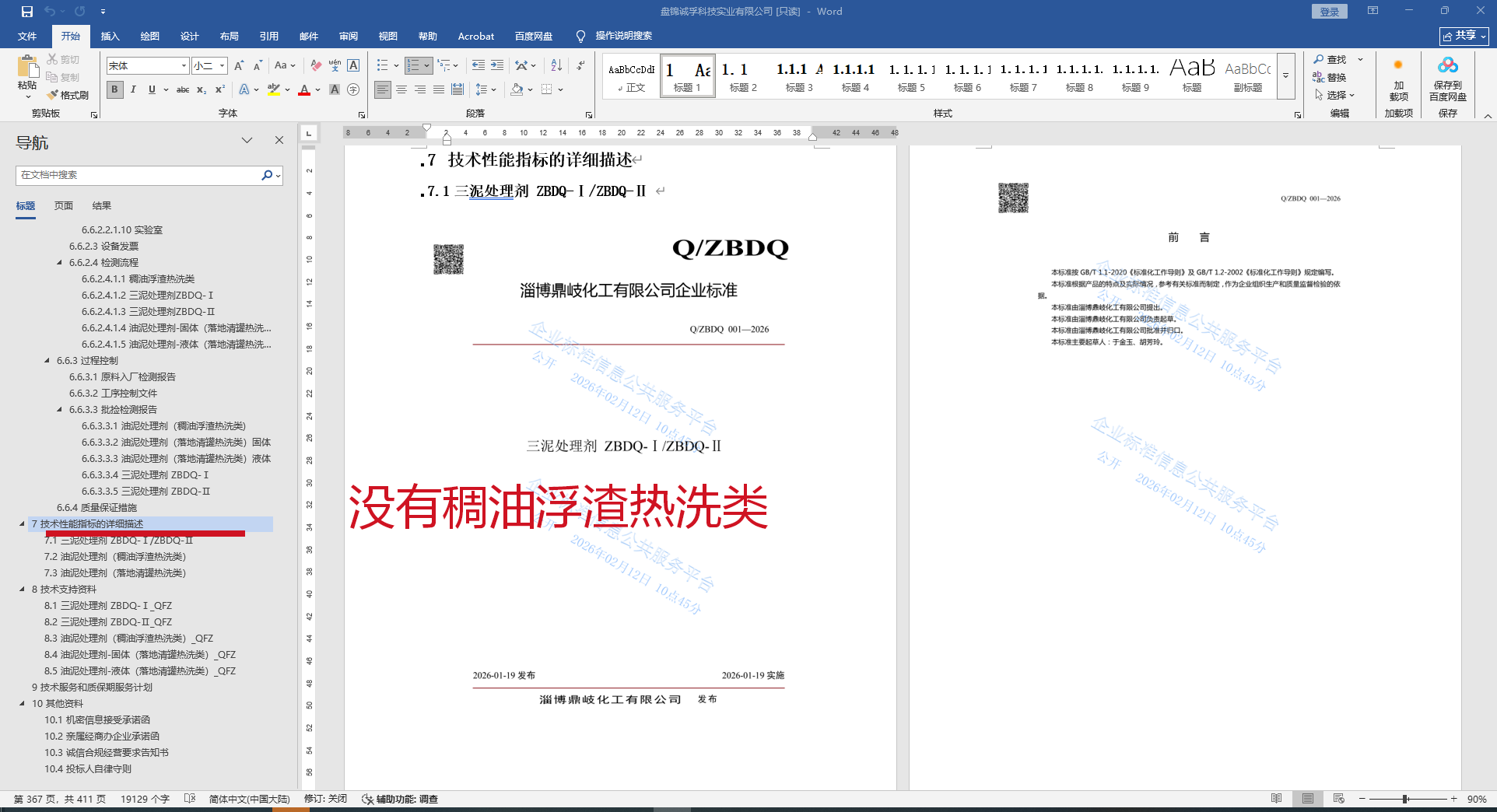The height and width of the screenshot is (812, 1497).
Task: Collapse the 8 技术支持资料 tree node
Action: click(22, 590)
